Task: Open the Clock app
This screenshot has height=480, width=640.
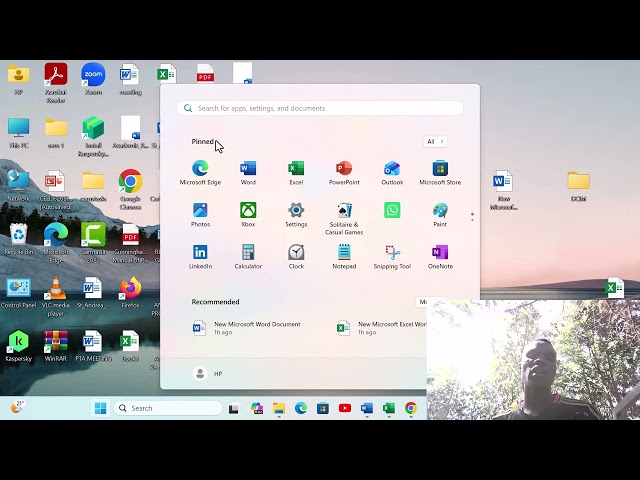Action: pos(296,257)
